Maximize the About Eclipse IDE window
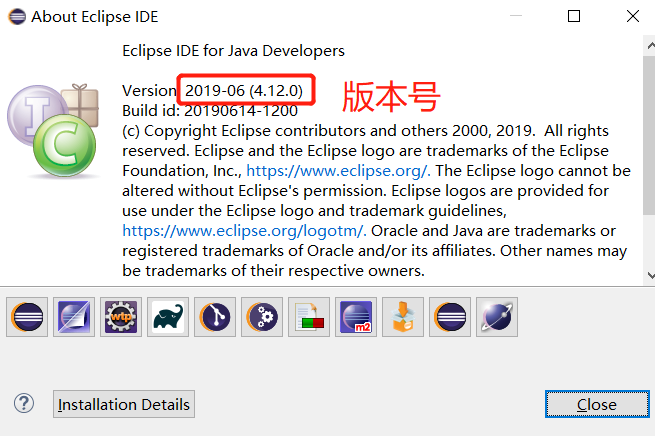The height and width of the screenshot is (436, 655). pyautogui.click(x=574, y=16)
